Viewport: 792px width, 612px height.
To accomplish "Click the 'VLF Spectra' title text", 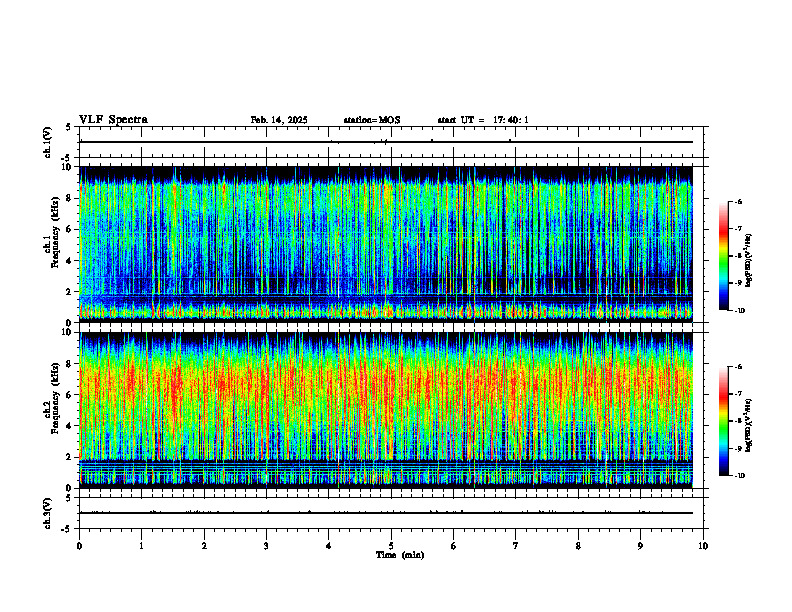I will click(x=113, y=120).
